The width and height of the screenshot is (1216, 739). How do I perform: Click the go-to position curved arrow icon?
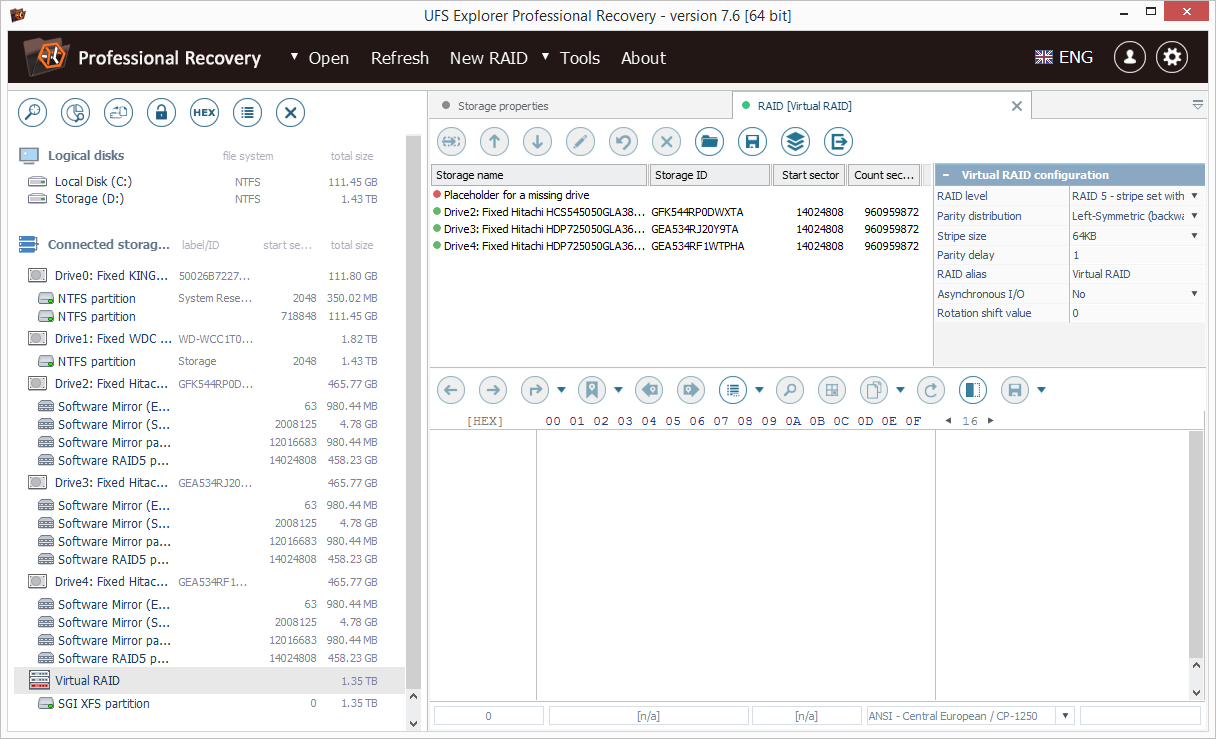coord(535,390)
